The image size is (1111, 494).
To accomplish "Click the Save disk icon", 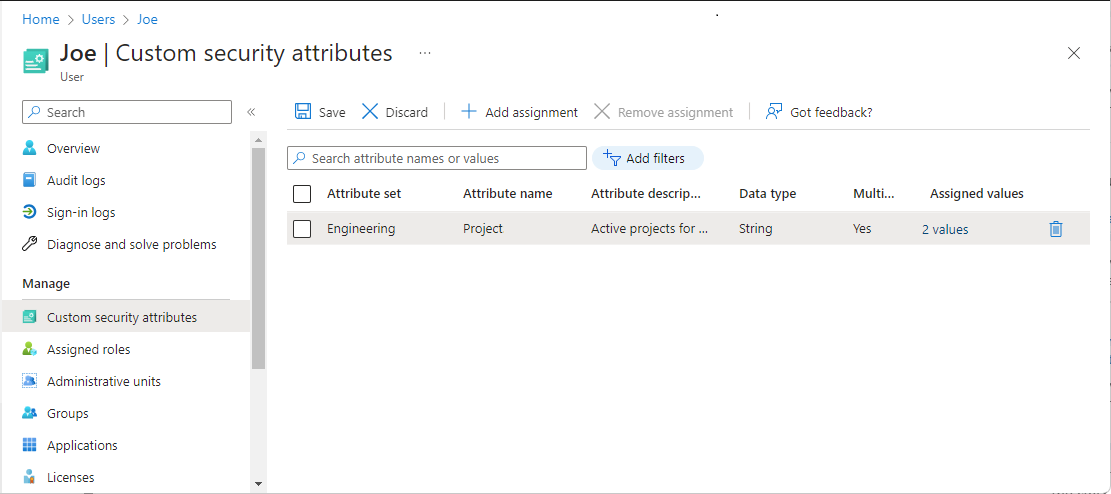I will tap(303, 112).
